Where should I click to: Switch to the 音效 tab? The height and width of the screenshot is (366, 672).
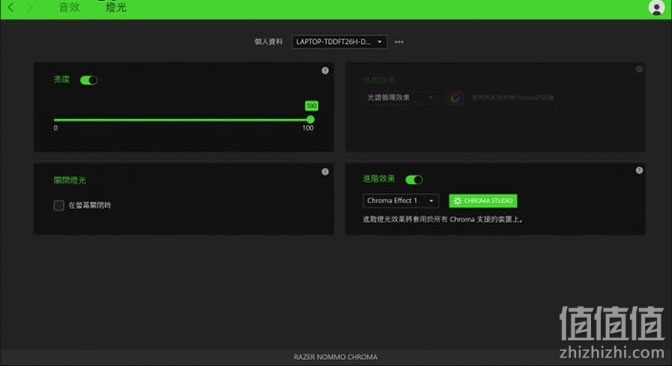(x=69, y=7)
